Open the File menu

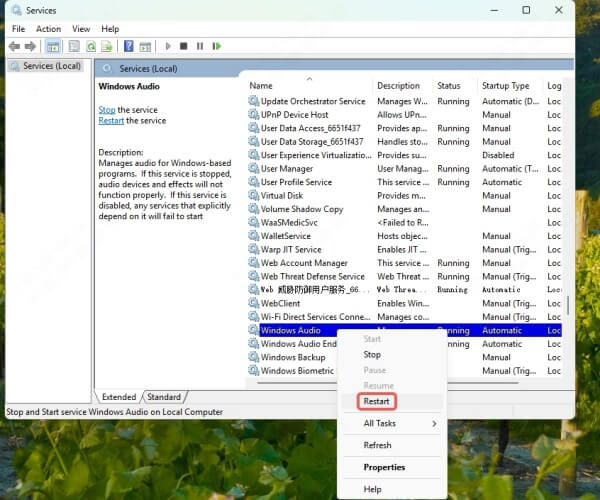point(18,29)
